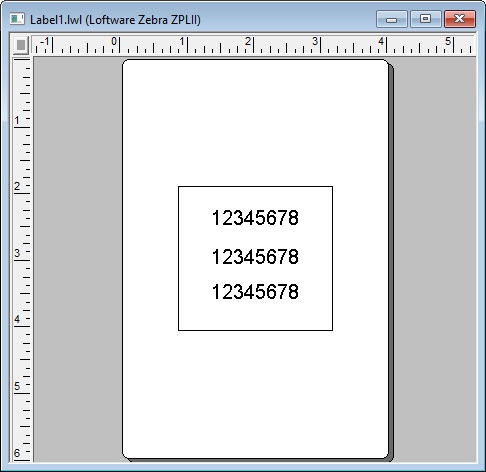Click the 5 mark on vertical ruler
The image size is (486, 472).
click(17, 386)
